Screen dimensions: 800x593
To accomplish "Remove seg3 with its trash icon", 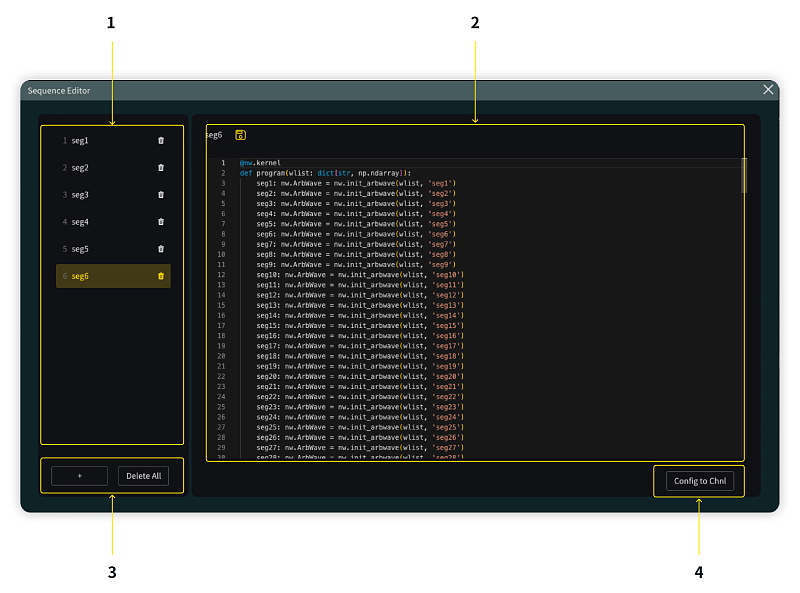I will pos(161,195).
